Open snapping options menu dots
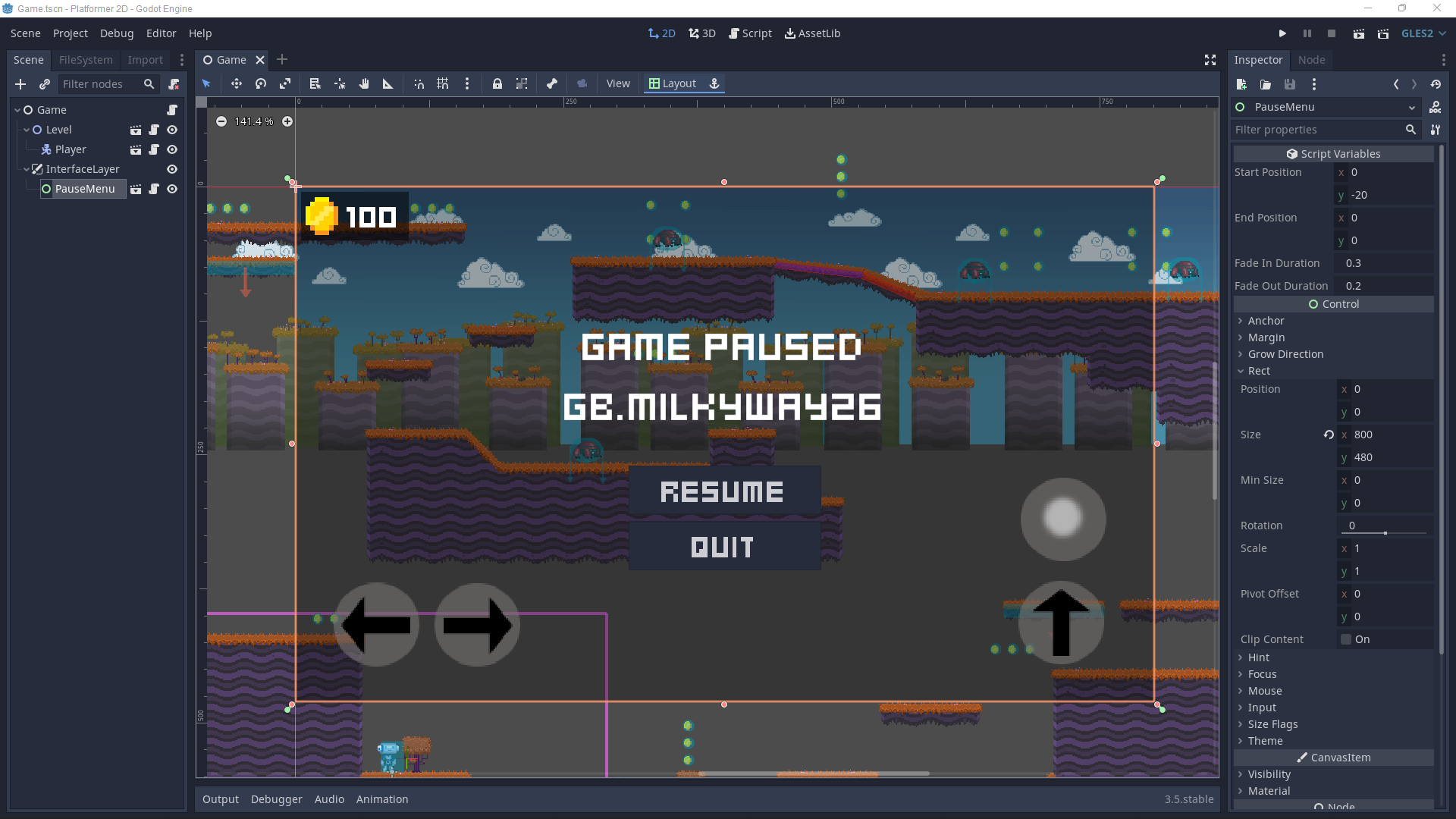1456x819 pixels. pos(467,84)
